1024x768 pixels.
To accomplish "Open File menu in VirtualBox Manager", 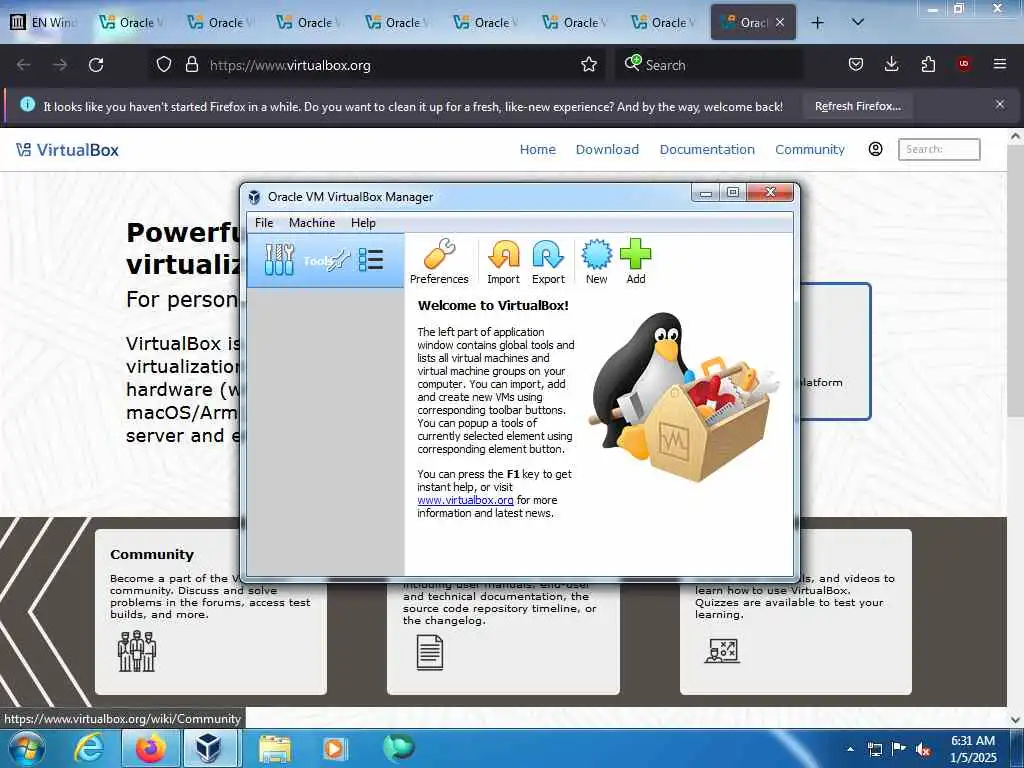I will pyautogui.click(x=264, y=223).
